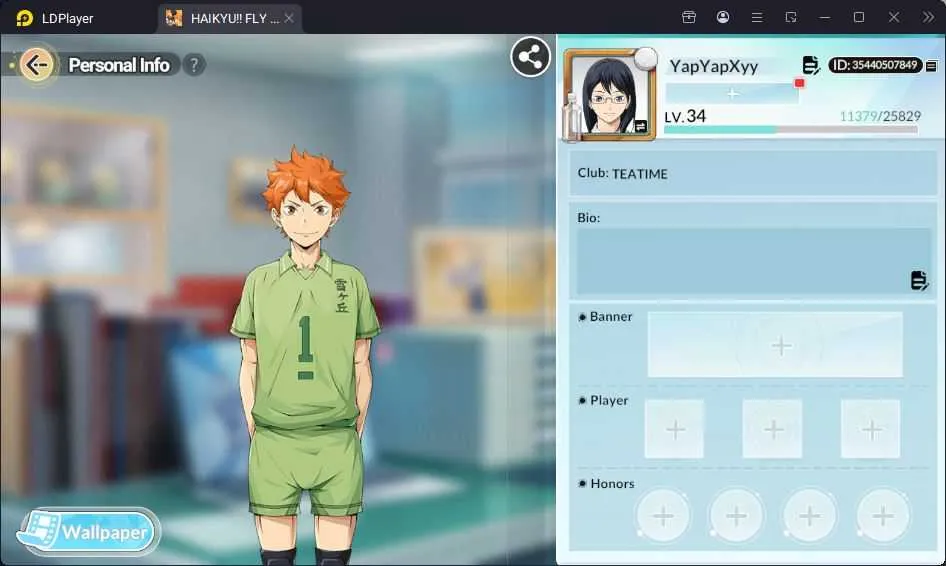Add the fourth Honors badge slot
The width and height of the screenshot is (946, 566).
point(883,516)
